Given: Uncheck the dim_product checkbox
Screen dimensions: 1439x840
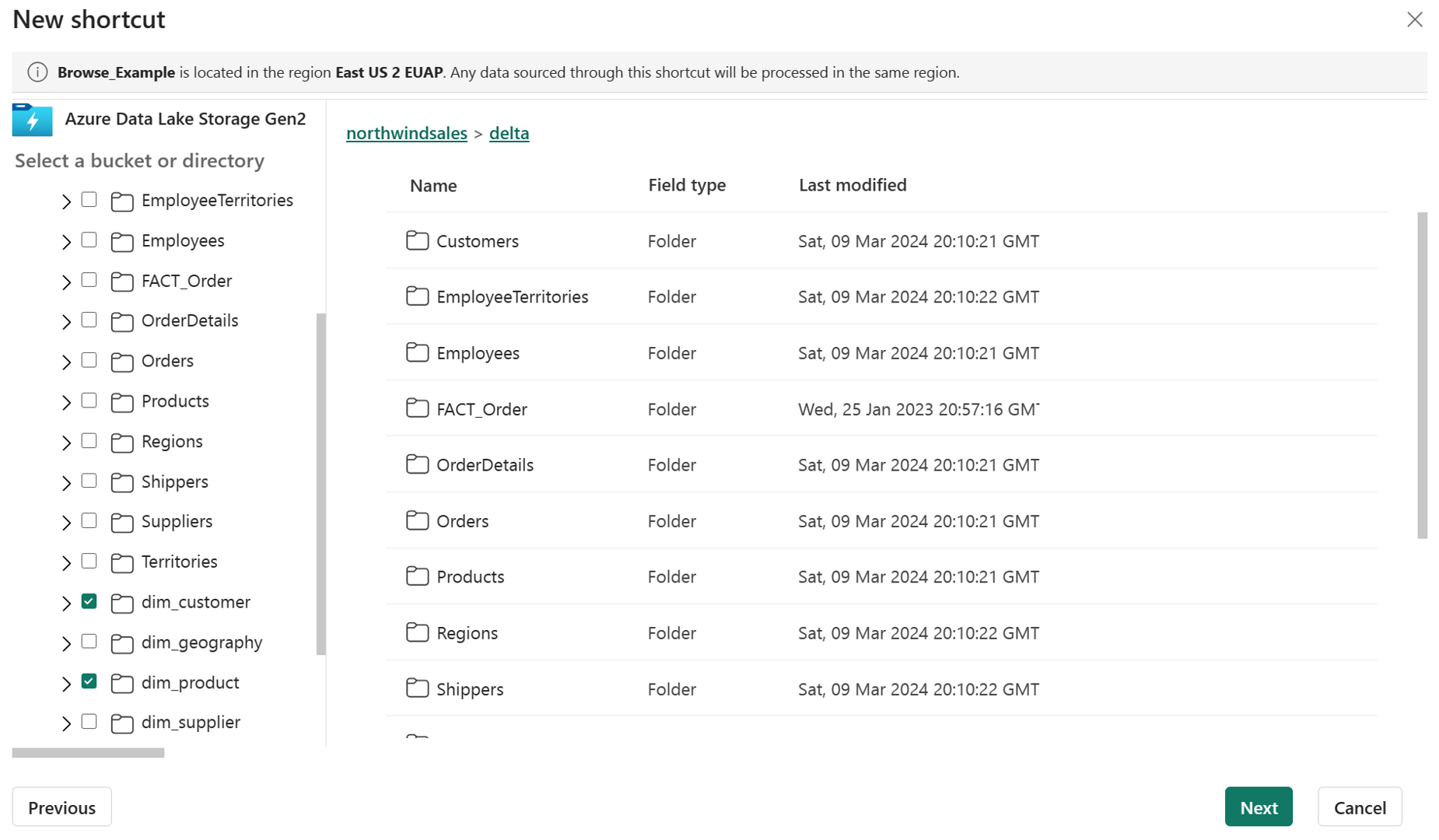Looking at the screenshot, I should tap(89, 681).
